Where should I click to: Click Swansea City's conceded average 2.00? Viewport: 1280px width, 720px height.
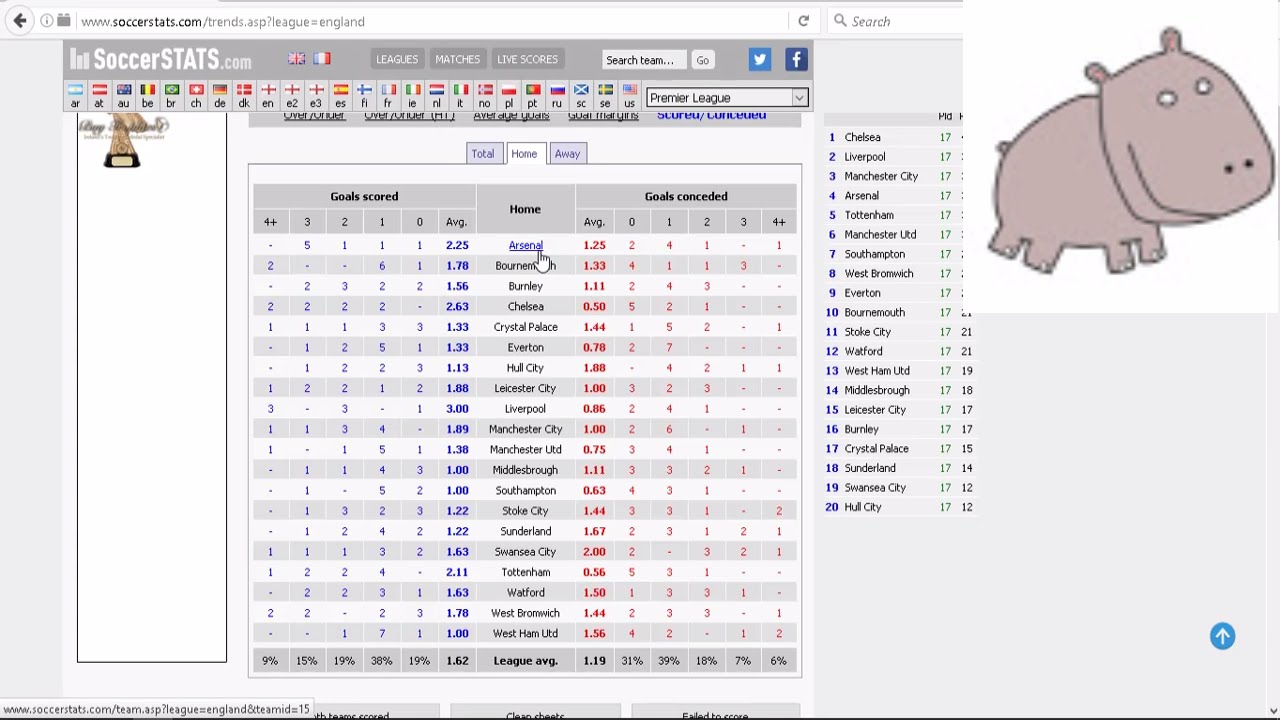click(x=594, y=552)
